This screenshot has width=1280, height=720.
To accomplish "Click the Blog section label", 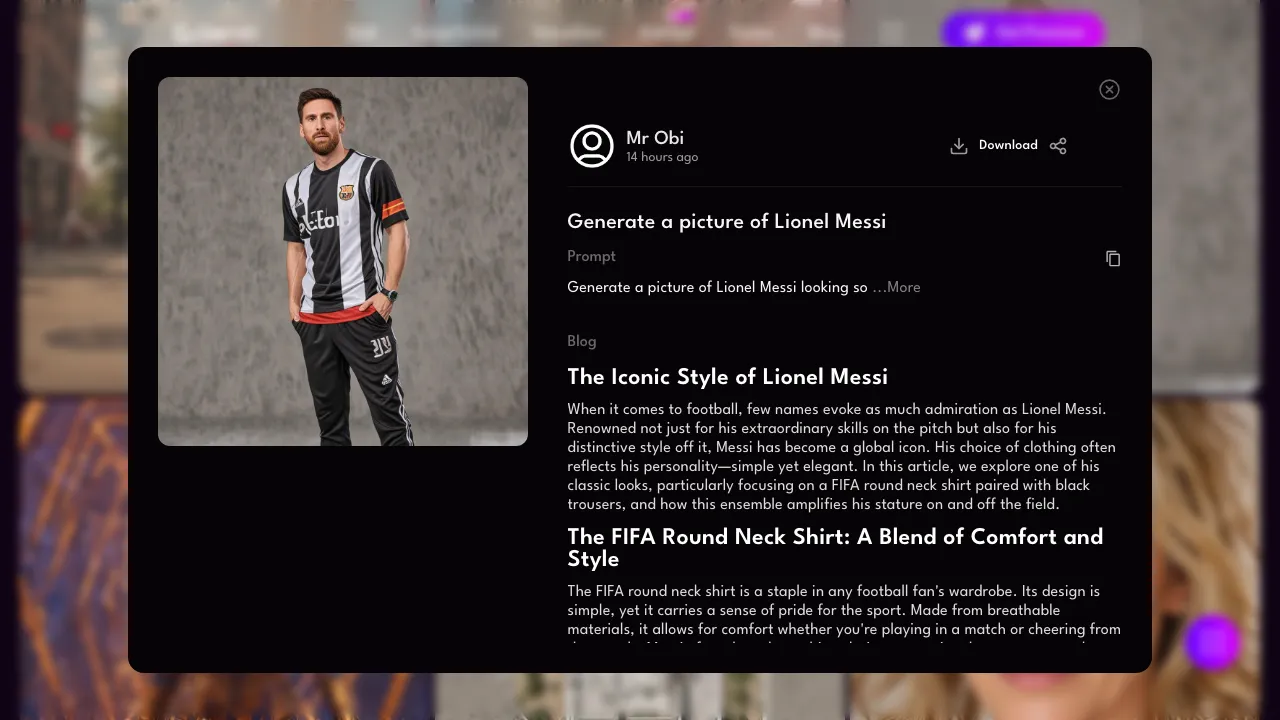I will (582, 341).
